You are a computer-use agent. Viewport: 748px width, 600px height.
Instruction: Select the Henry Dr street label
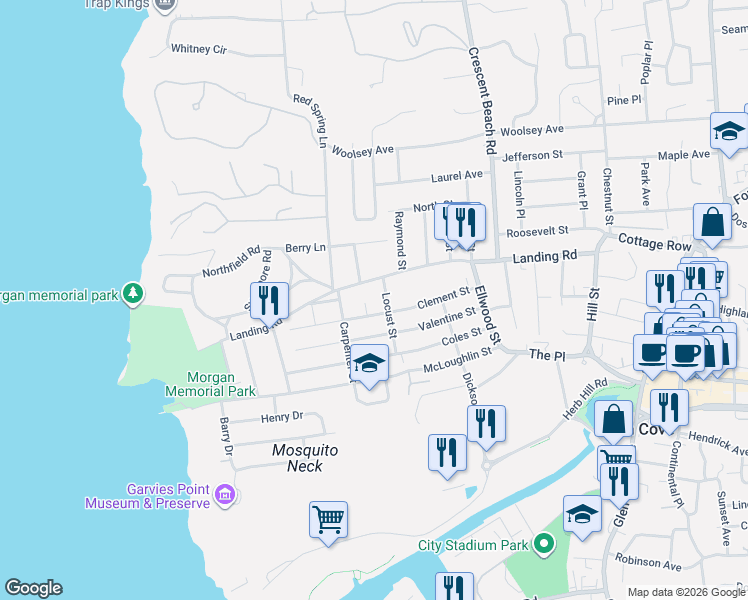coord(282,417)
